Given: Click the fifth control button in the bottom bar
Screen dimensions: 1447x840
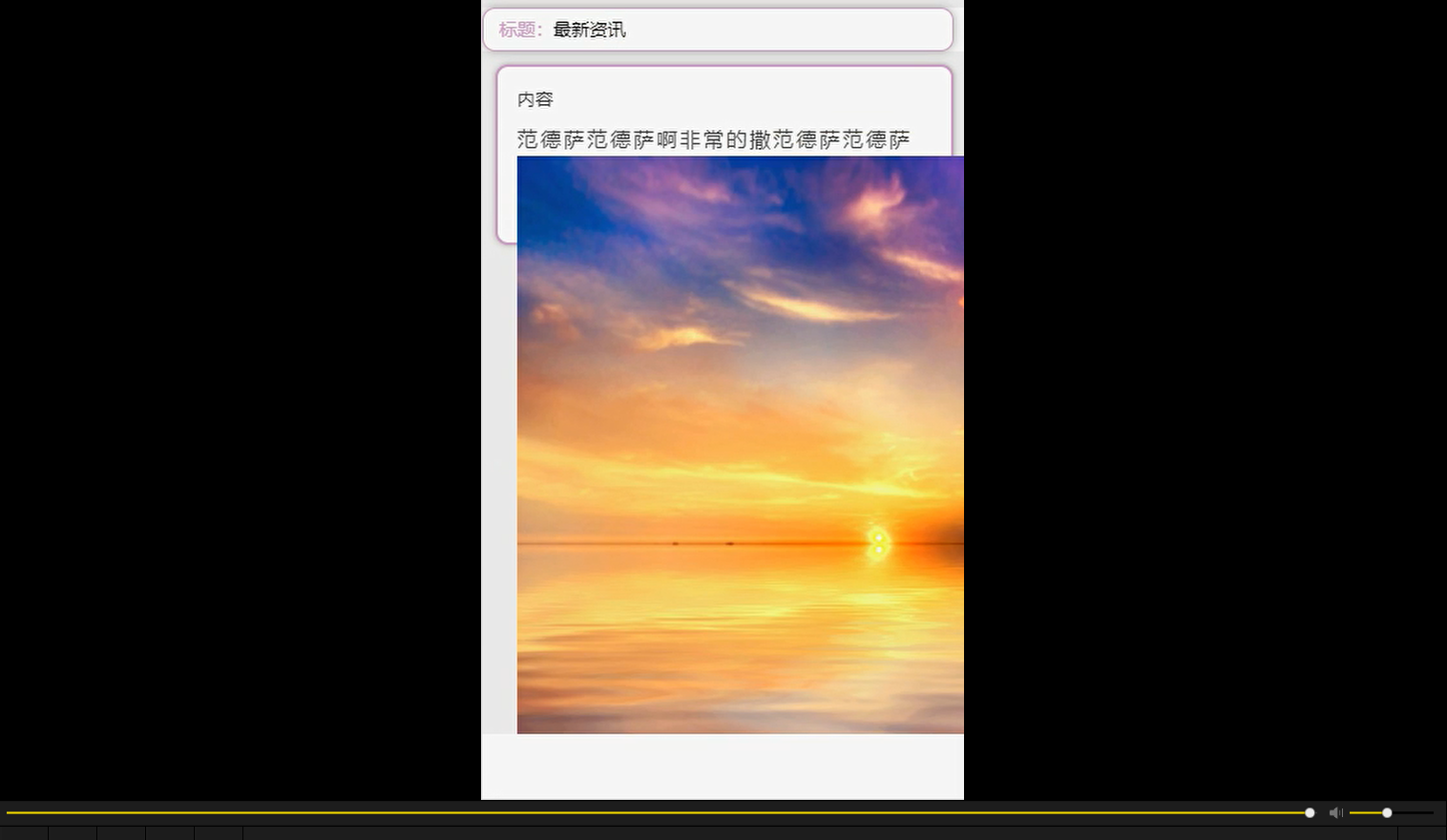Looking at the screenshot, I should [x=218, y=830].
